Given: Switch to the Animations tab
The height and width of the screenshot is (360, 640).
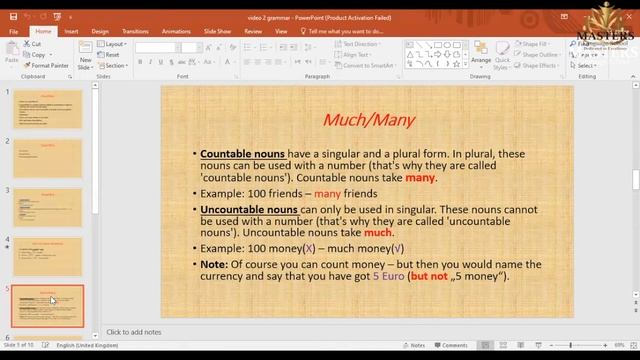Looking at the screenshot, I should click(x=176, y=31).
